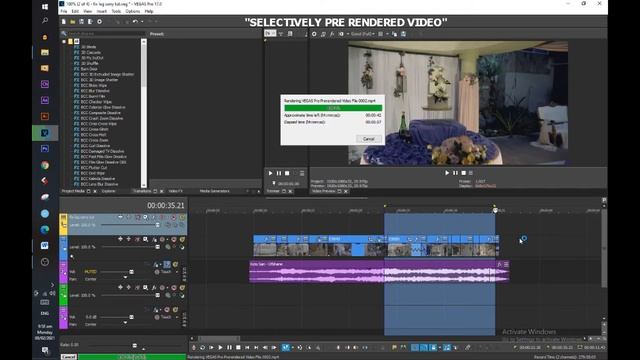Click the Save project icon
The width and height of the screenshot is (640, 360).
click(82, 22)
